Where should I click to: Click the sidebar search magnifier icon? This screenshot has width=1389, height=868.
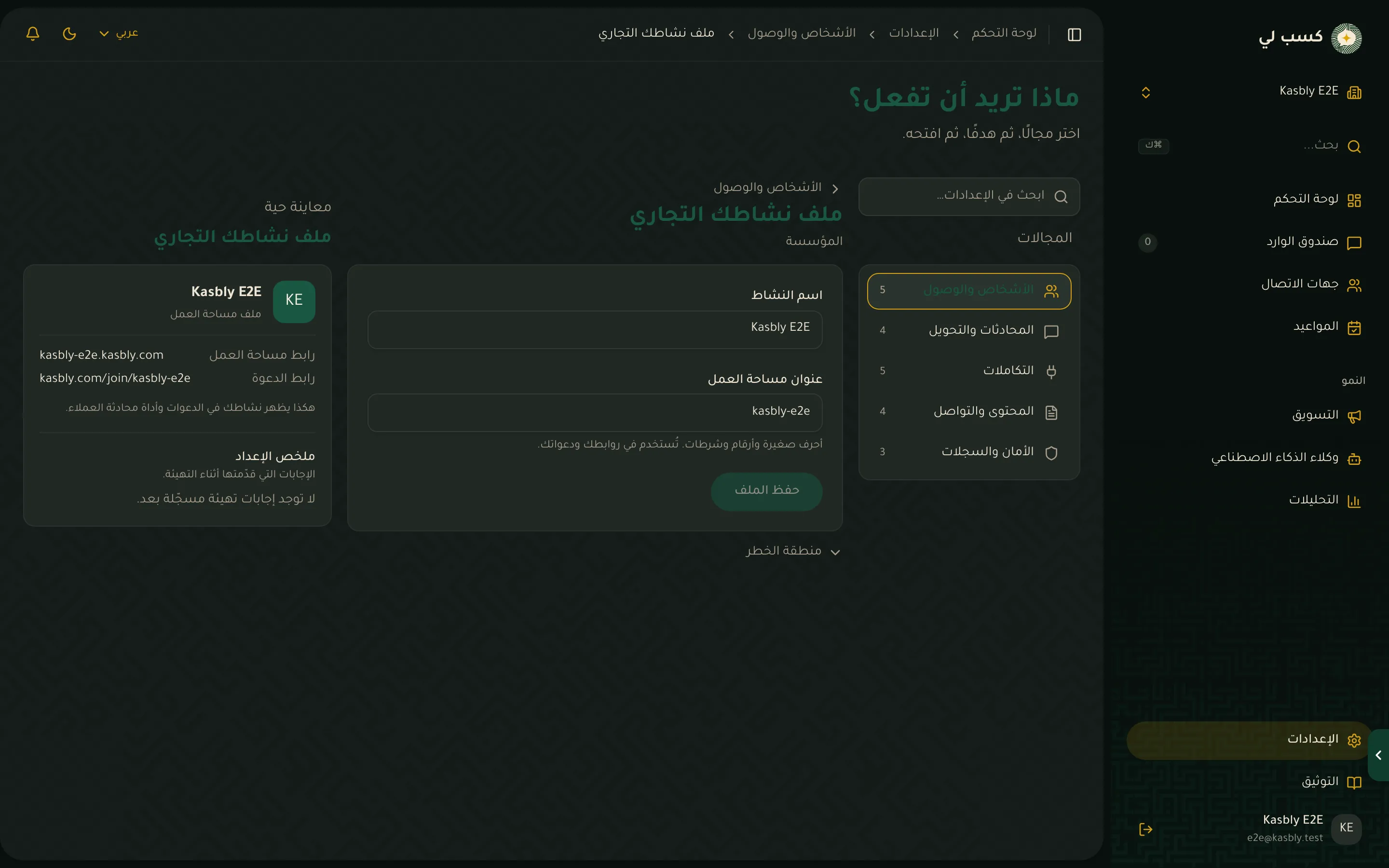[1354, 147]
